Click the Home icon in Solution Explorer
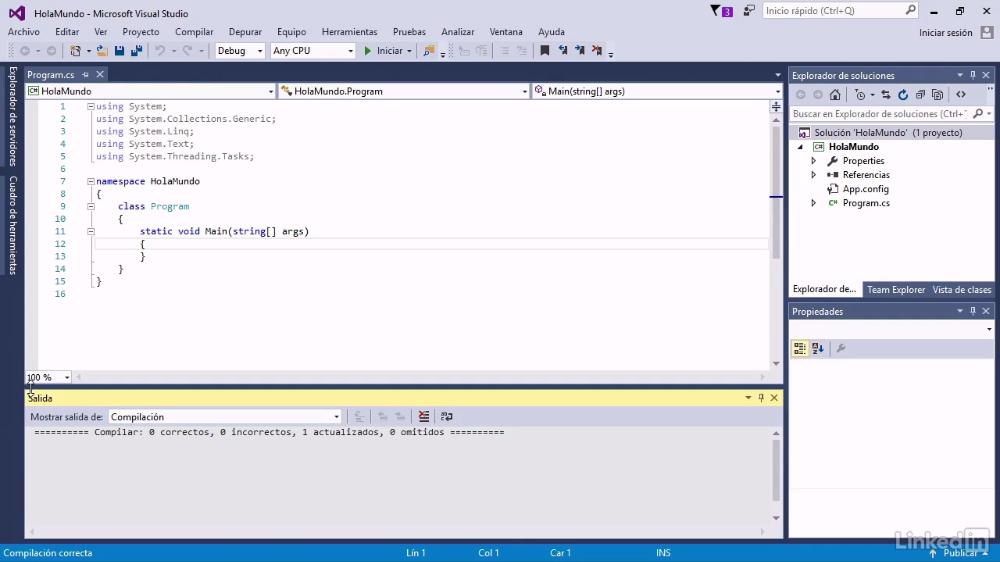This screenshot has height=562, width=1000. coord(835,94)
